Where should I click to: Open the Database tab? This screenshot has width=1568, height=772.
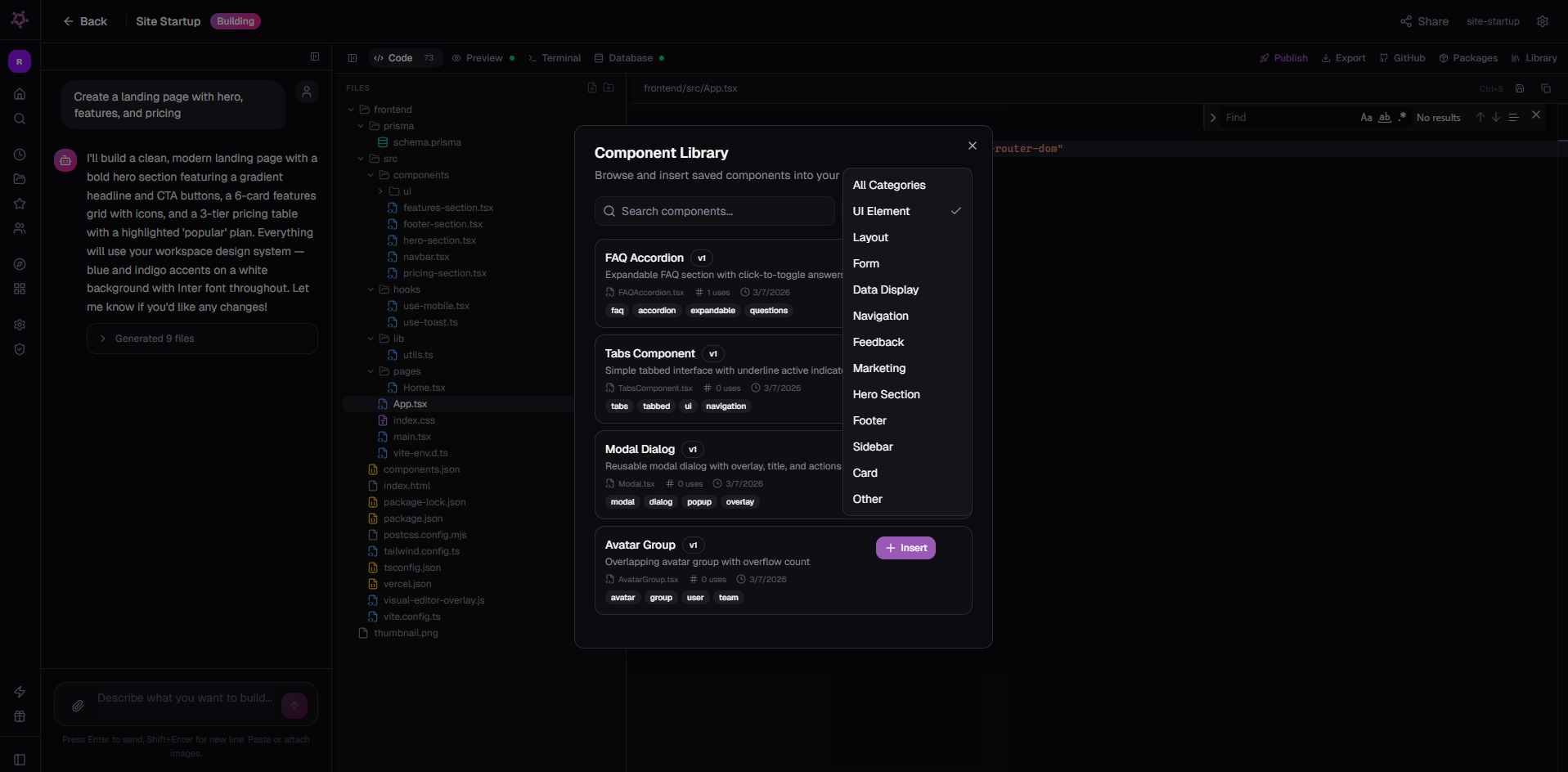point(628,57)
